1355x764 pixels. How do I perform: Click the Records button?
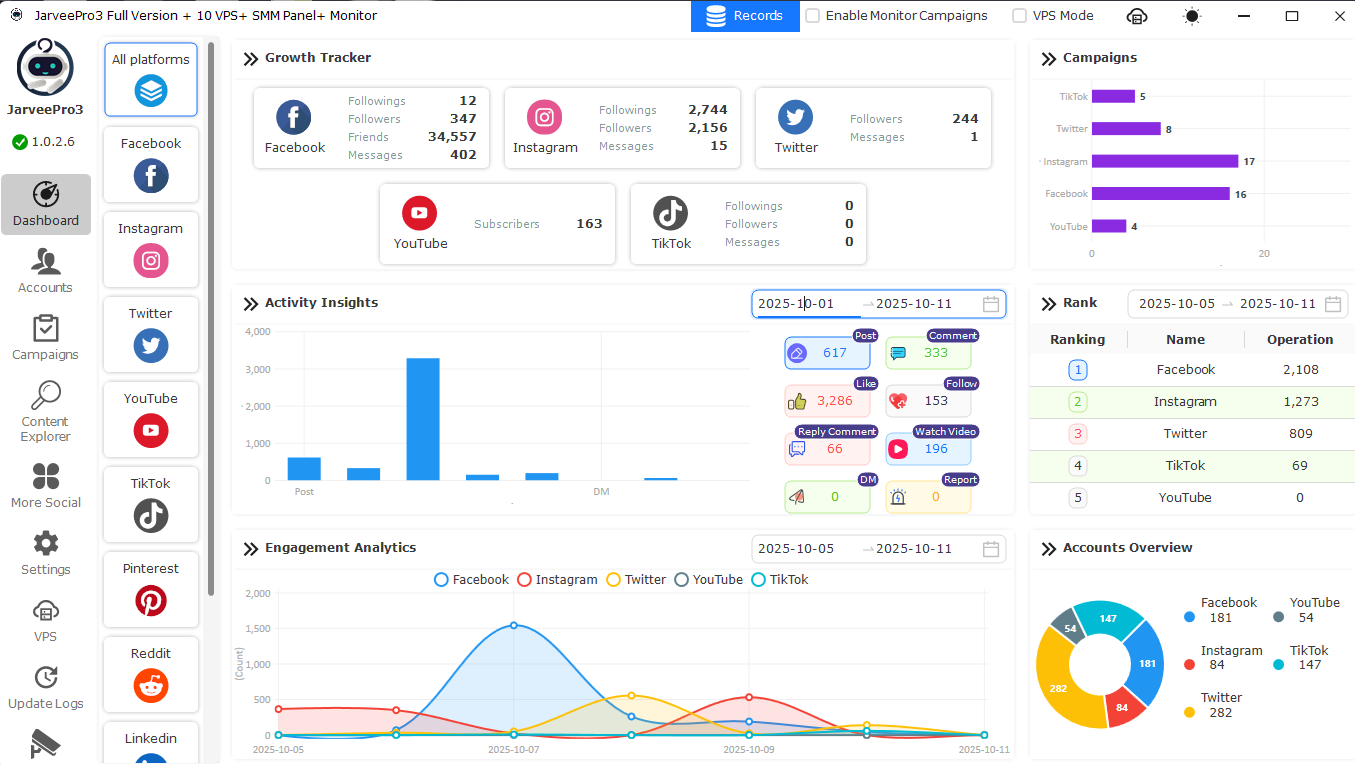coord(745,16)
